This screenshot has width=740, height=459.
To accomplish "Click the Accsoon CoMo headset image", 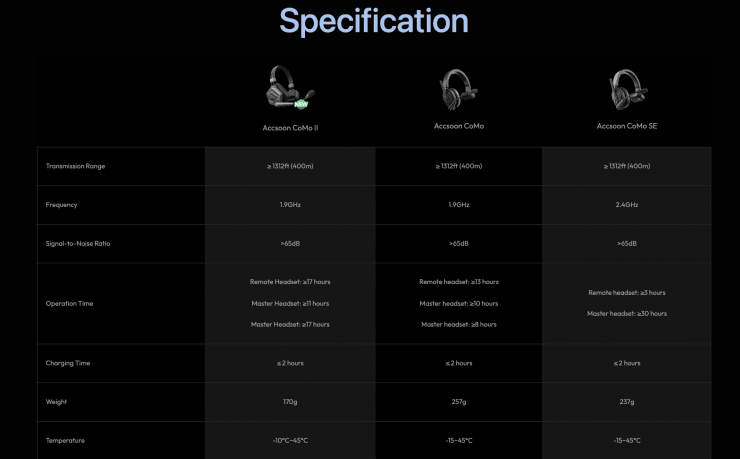I will (458, 89).
